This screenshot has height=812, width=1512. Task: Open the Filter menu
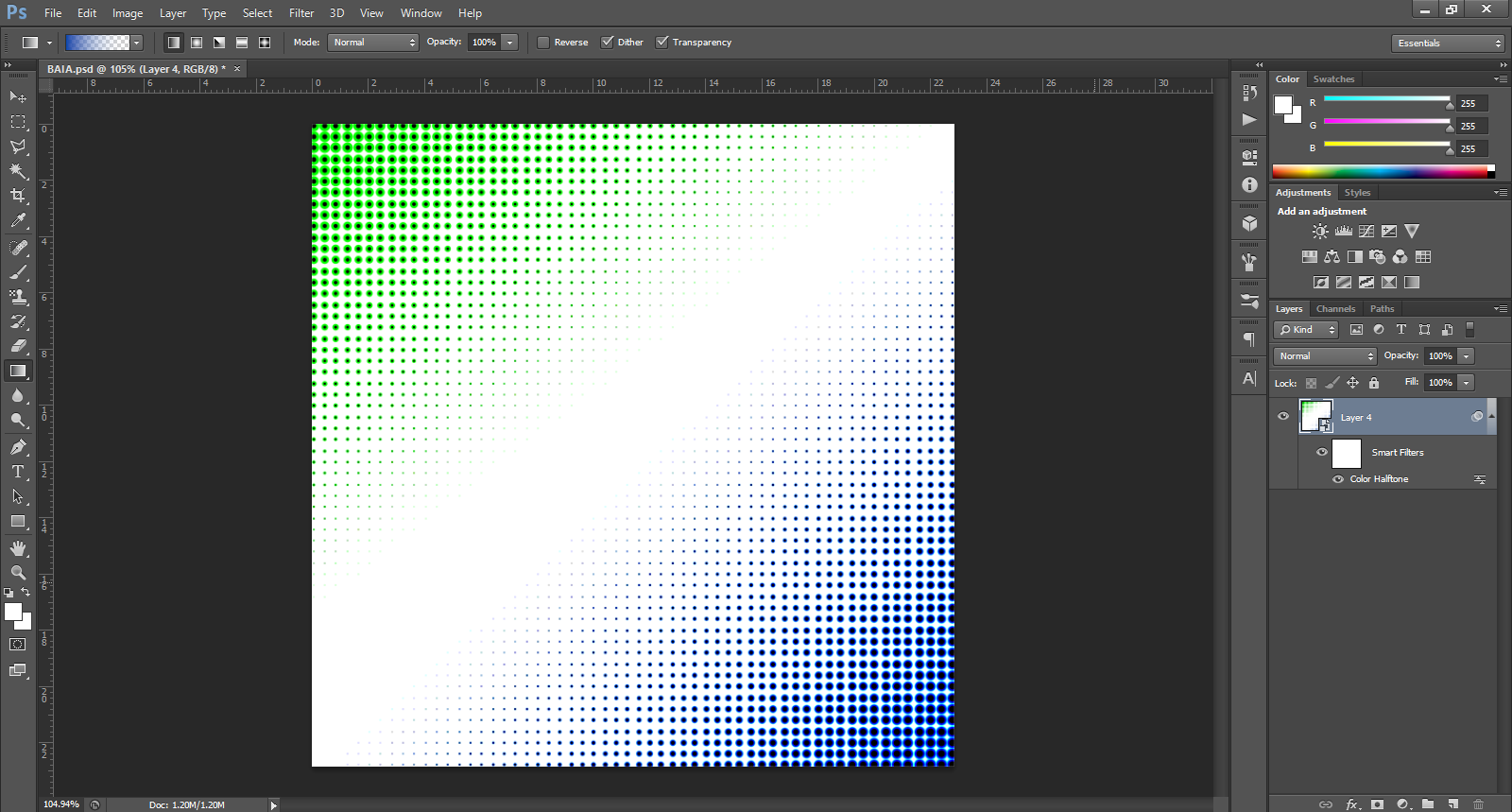[x=301, y=13]
